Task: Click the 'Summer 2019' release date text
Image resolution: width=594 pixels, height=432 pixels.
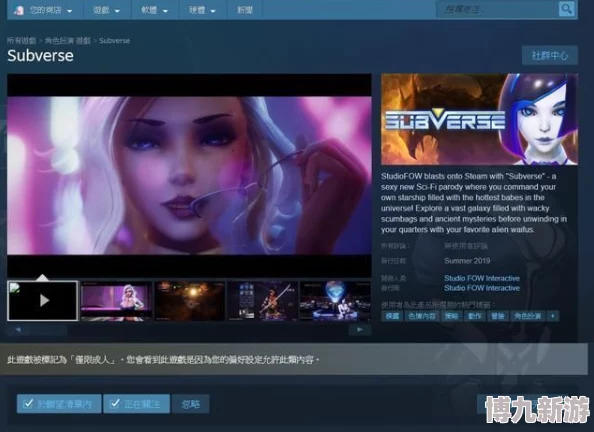Action: [x=467, y=261]
